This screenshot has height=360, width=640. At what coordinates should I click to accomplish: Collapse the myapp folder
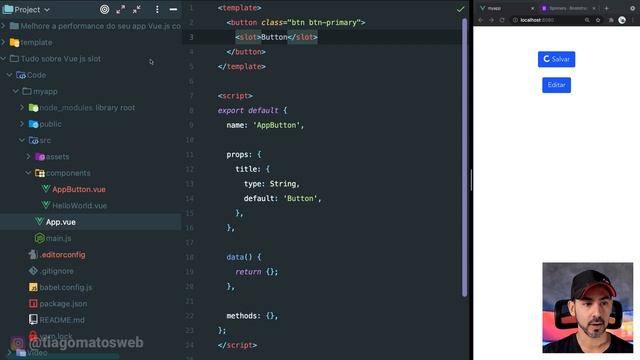(16, 91)
